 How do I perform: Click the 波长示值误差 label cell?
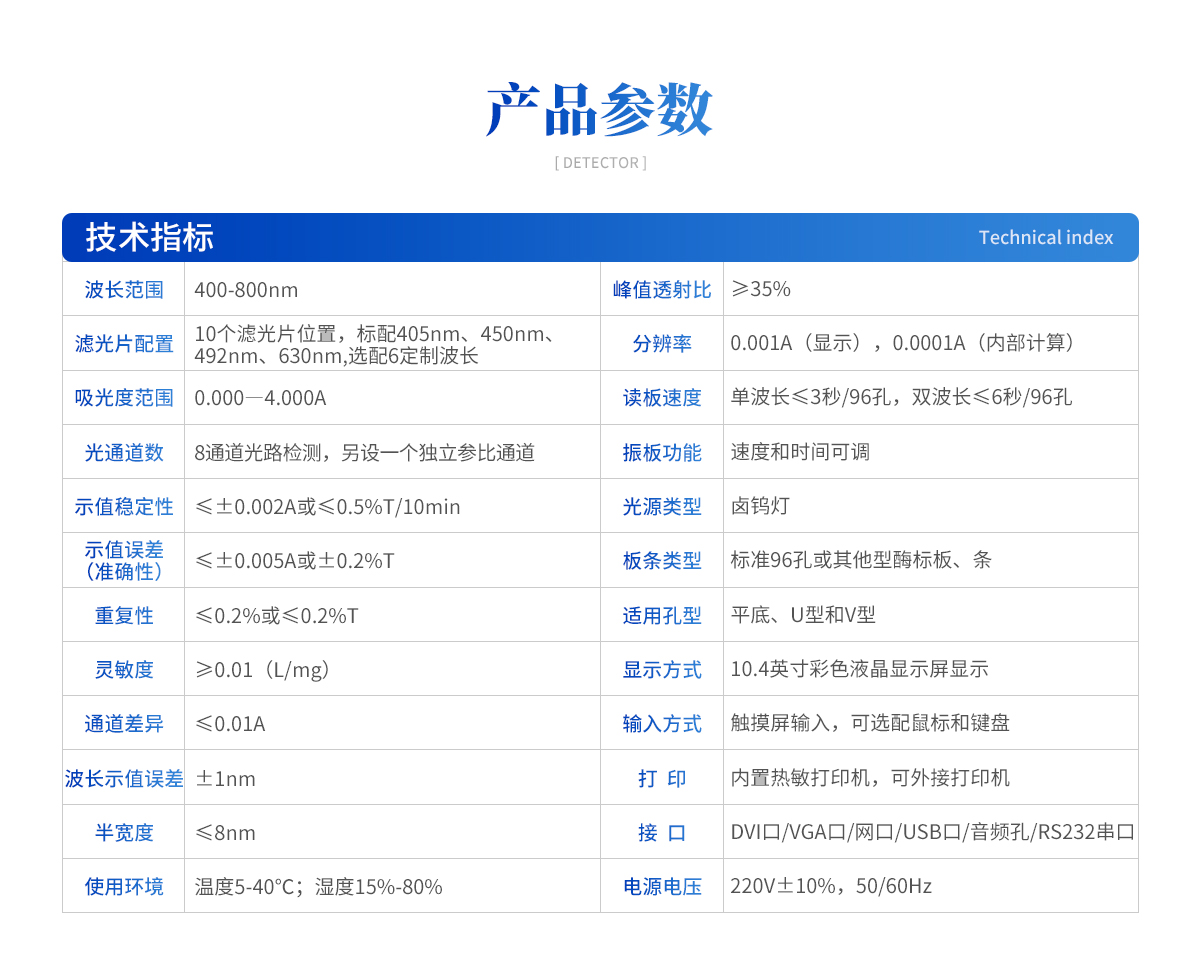click(x=124, y=778)
